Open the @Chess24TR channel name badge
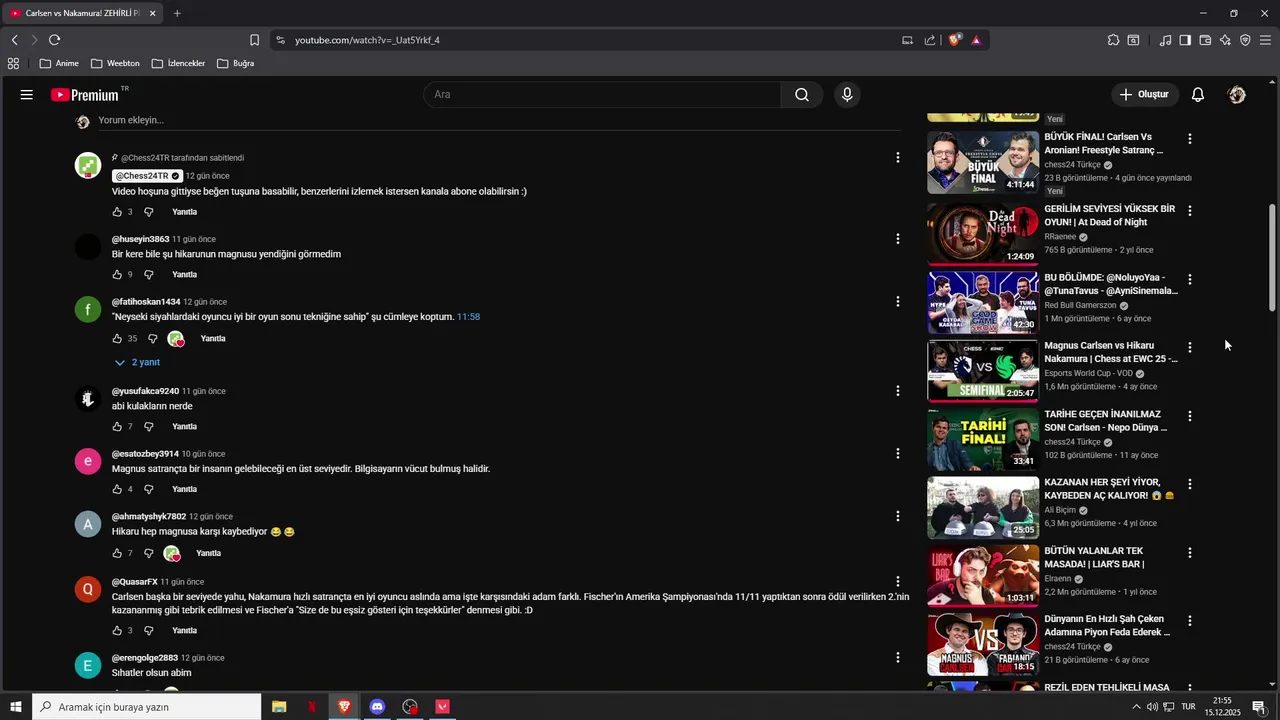 [x=147, y=176]
